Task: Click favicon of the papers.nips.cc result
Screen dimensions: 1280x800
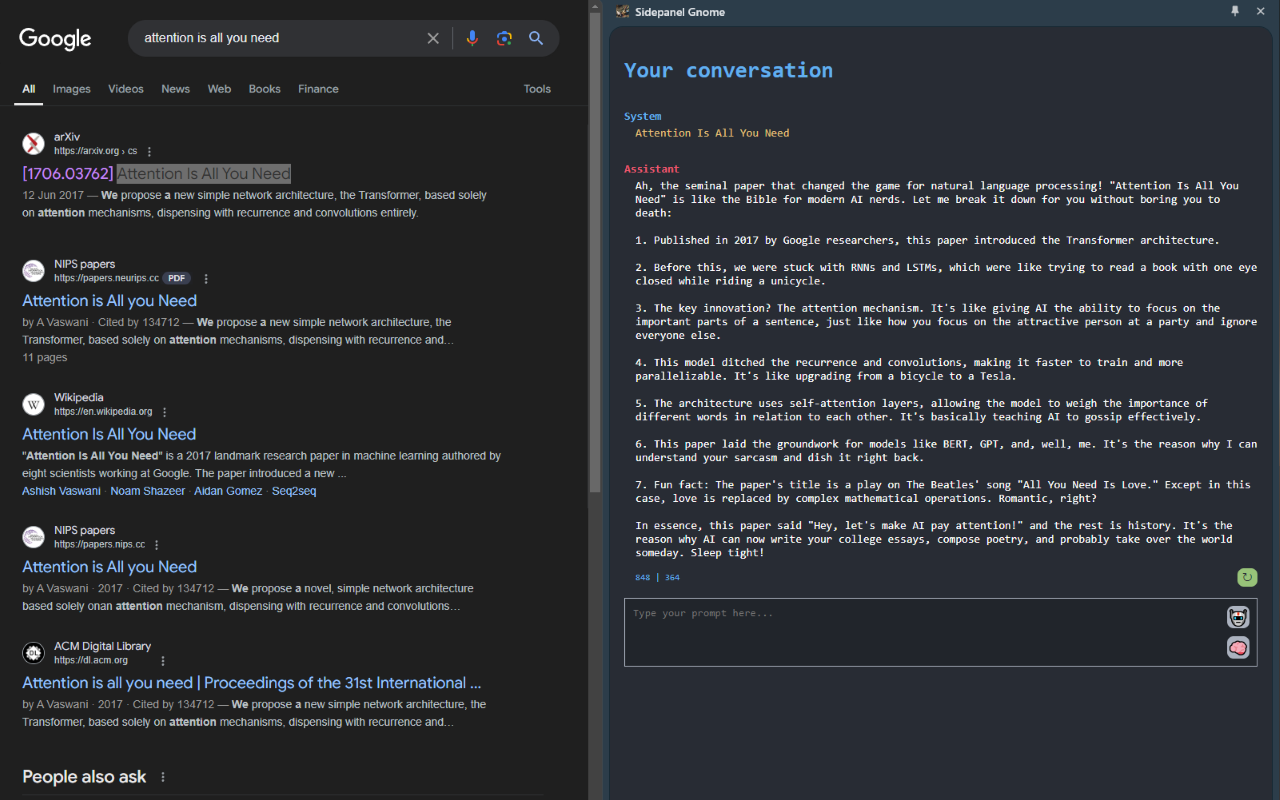Action: point(34,537)
